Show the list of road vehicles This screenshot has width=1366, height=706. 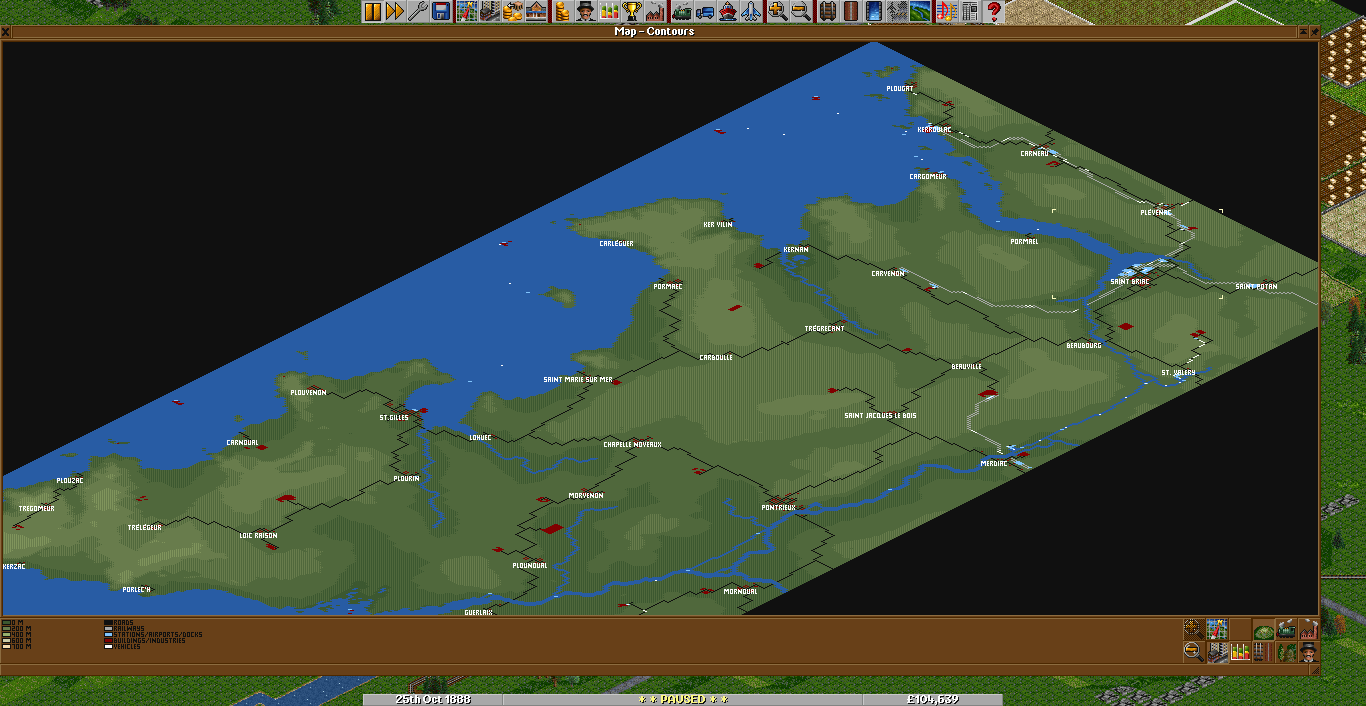[705, 11]
